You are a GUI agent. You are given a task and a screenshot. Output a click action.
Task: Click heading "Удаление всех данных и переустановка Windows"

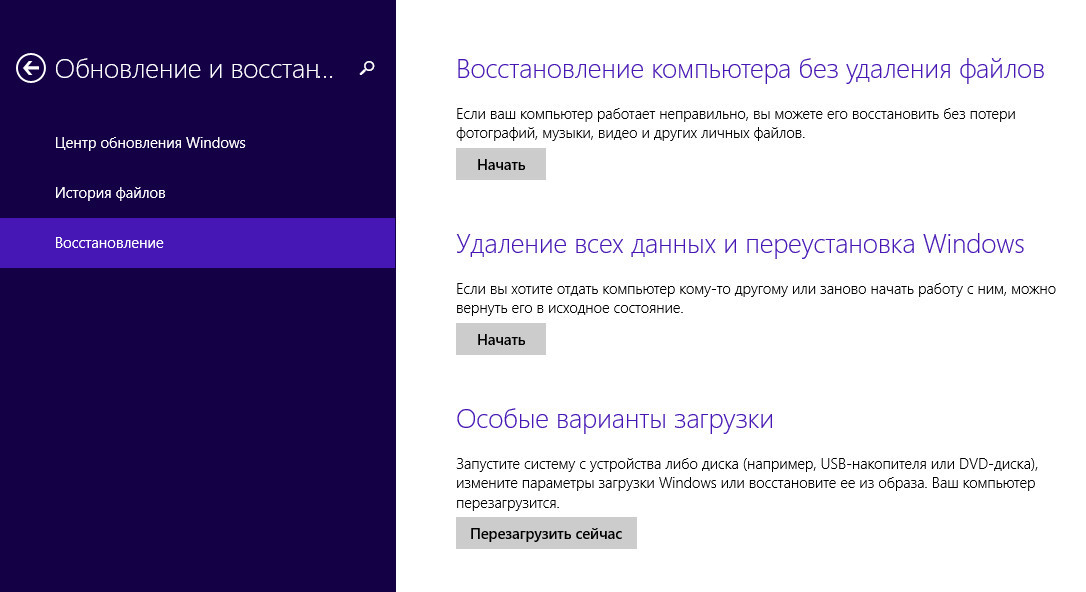tap(740, 244)
